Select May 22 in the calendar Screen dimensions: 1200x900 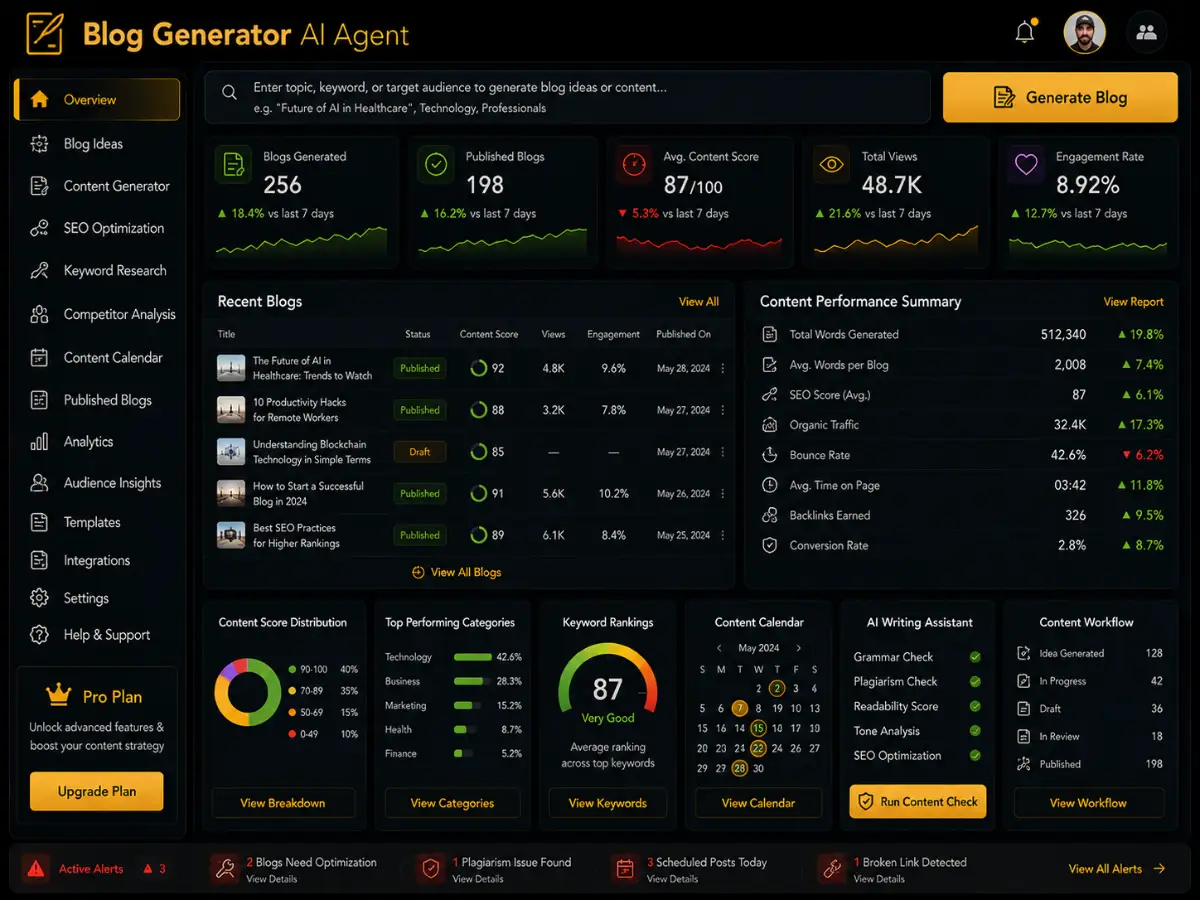(x=758, y=748)
